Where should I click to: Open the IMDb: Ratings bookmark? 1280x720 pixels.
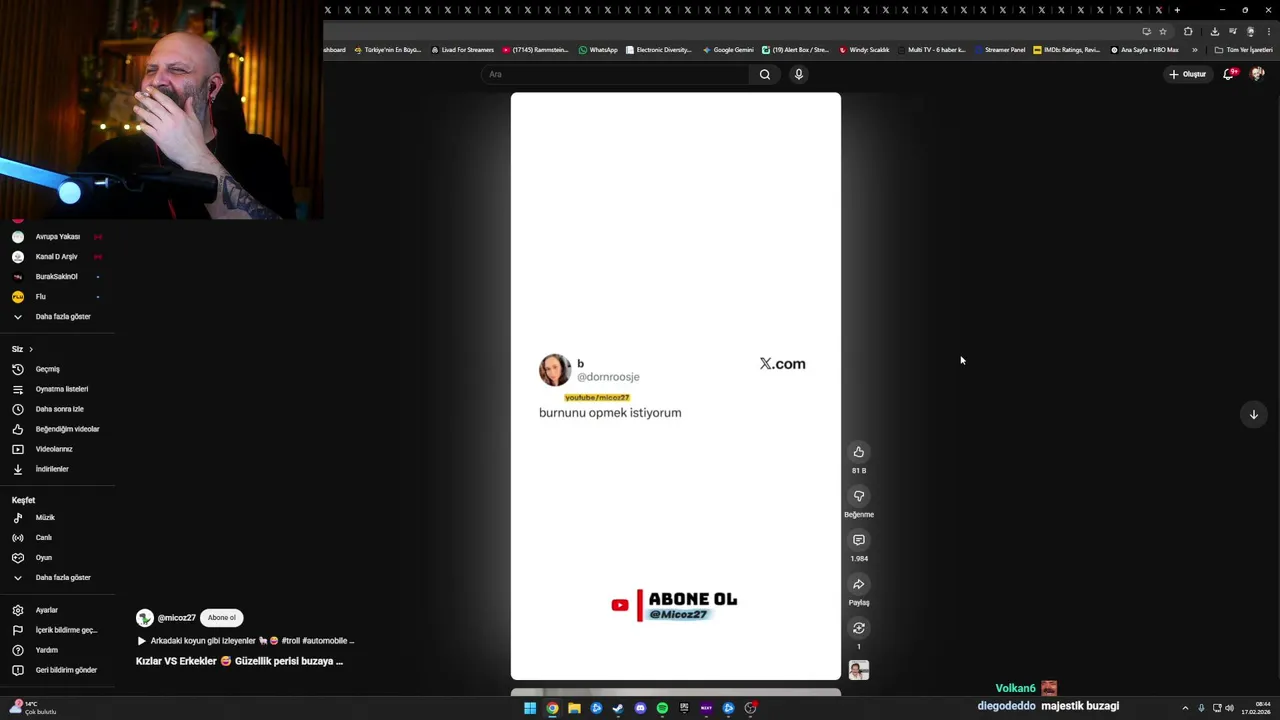[x=1067, y=50]
